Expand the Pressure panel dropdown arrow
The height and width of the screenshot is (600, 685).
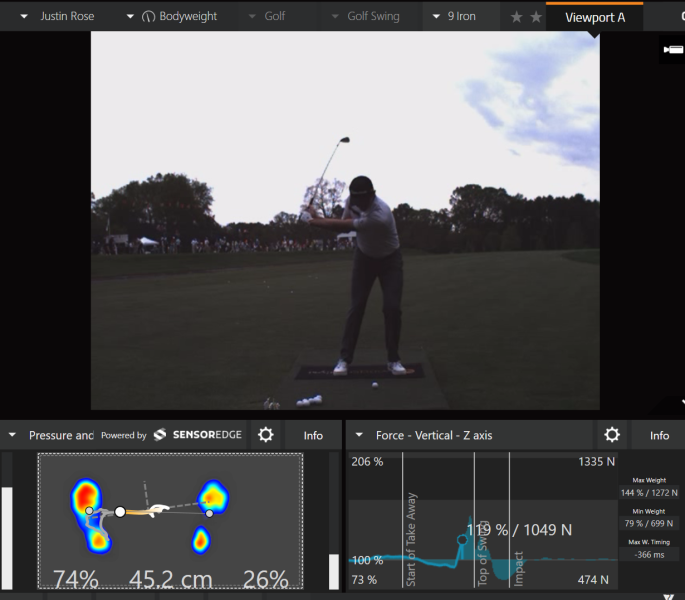tap(12, 435)
